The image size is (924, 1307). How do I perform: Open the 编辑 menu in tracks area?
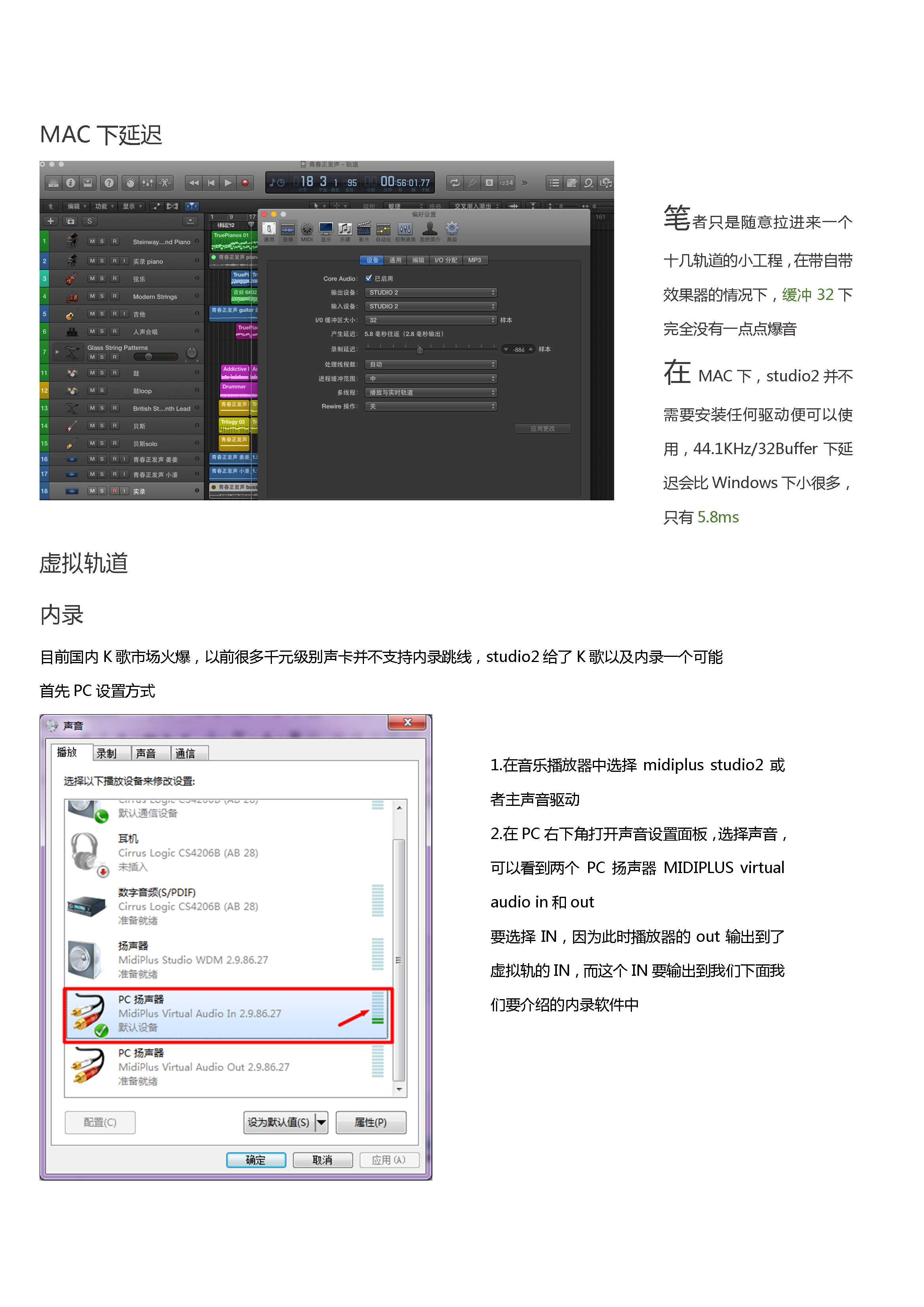click(76, 206)
